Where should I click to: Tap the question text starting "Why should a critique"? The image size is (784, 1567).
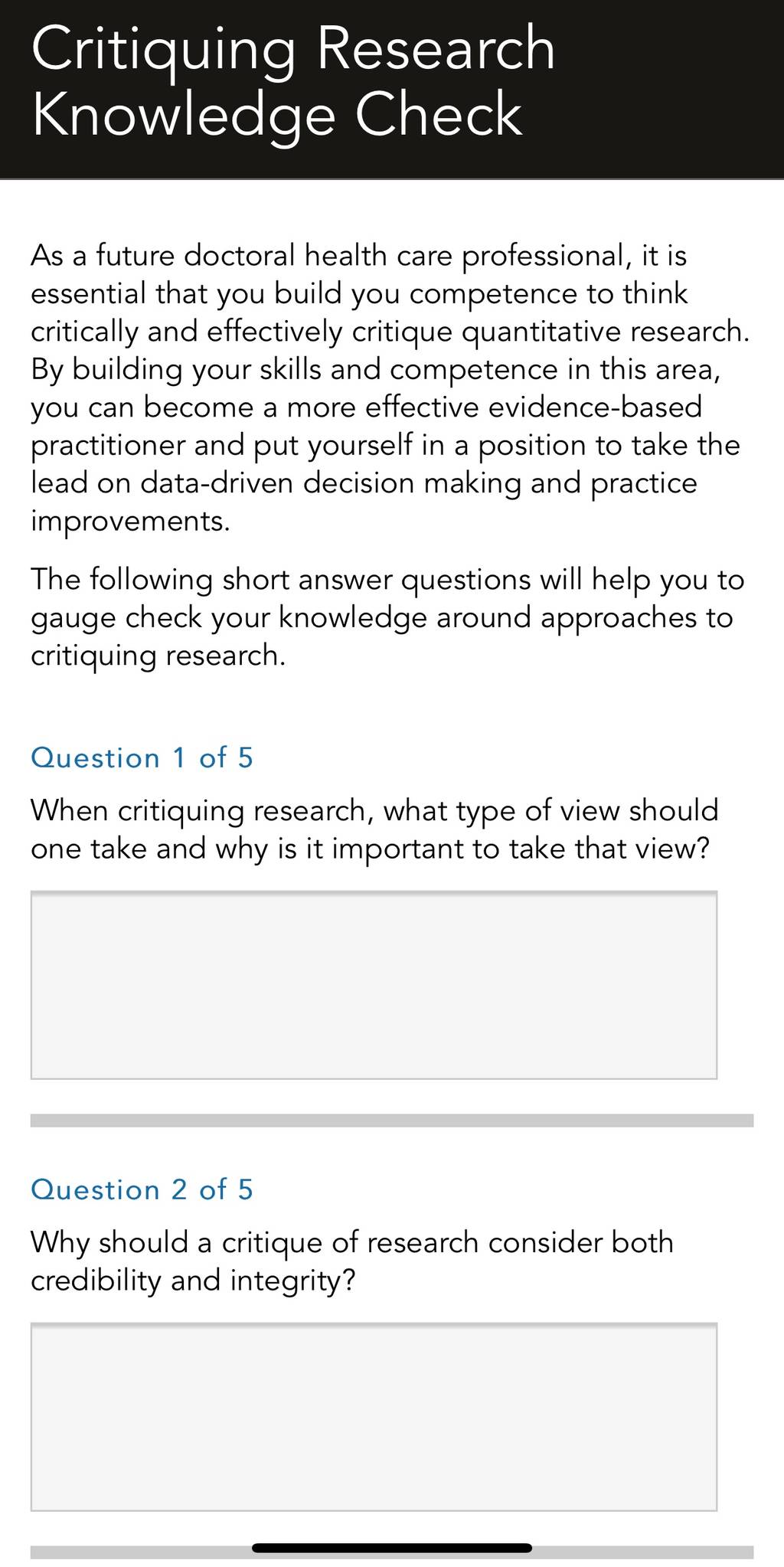(352, 1261)
